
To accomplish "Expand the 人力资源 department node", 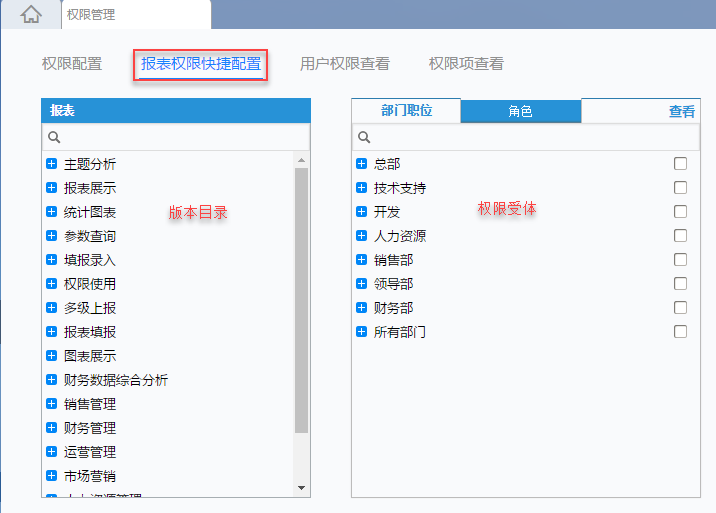I will (362, 236).
